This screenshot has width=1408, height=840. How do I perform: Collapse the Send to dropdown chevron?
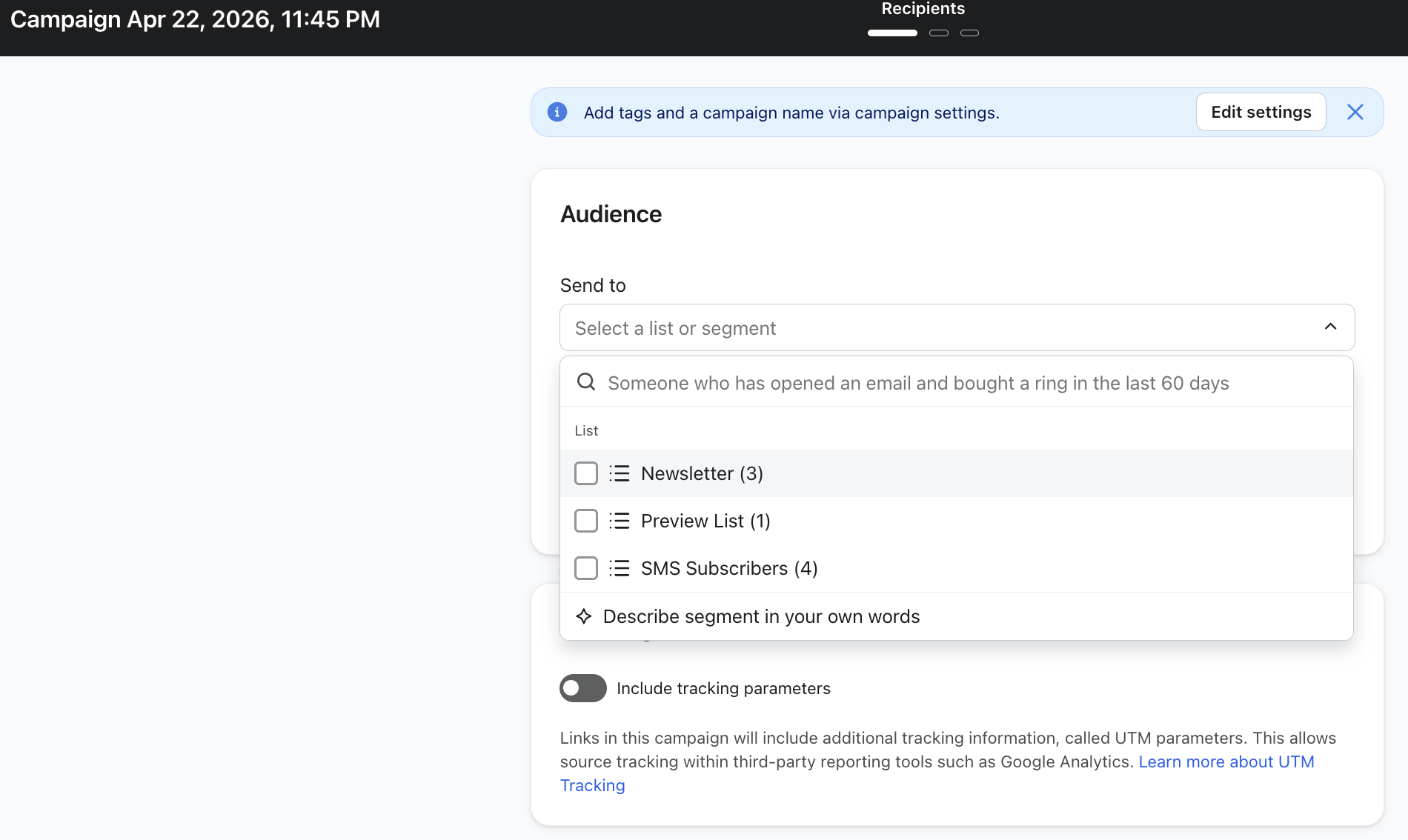tap(1331, 327)
